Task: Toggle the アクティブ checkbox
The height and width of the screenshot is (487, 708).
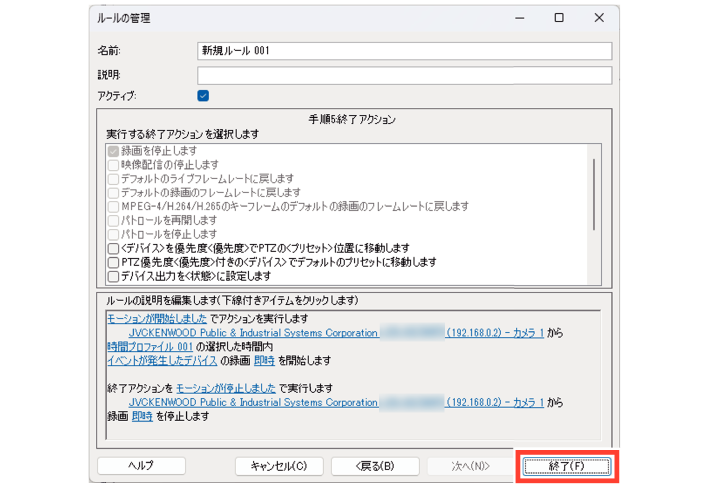Action: point(203,96)
